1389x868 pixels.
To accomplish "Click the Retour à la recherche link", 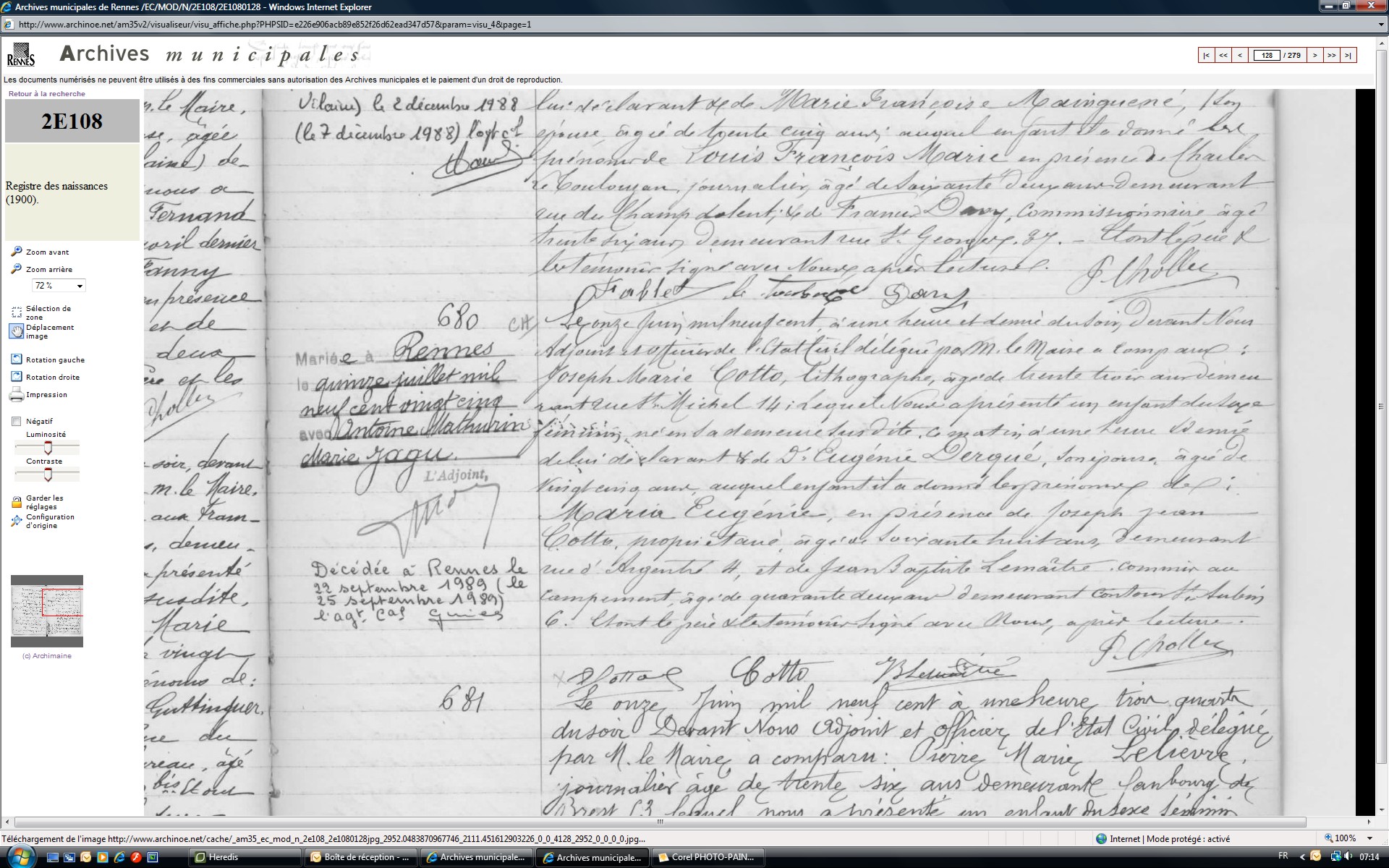I will tap(47, 93).
